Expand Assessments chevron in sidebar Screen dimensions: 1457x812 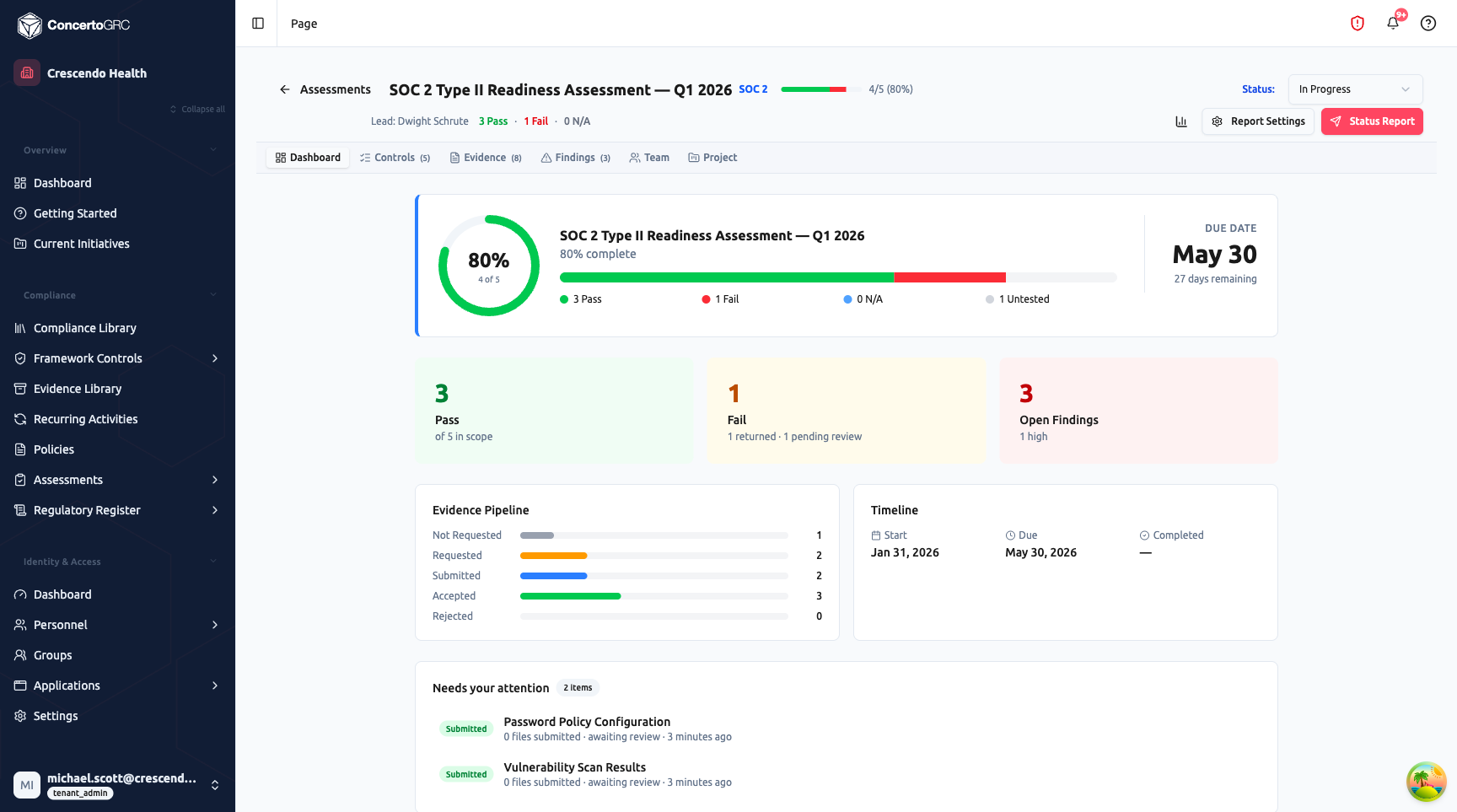215,480
